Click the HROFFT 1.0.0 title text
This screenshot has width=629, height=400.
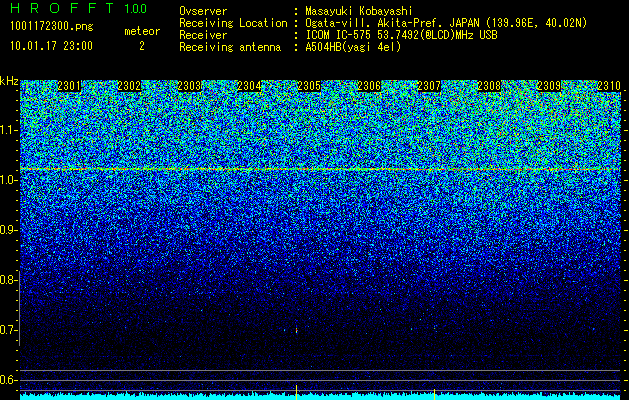pyautogui.click(x=79, y=8)
